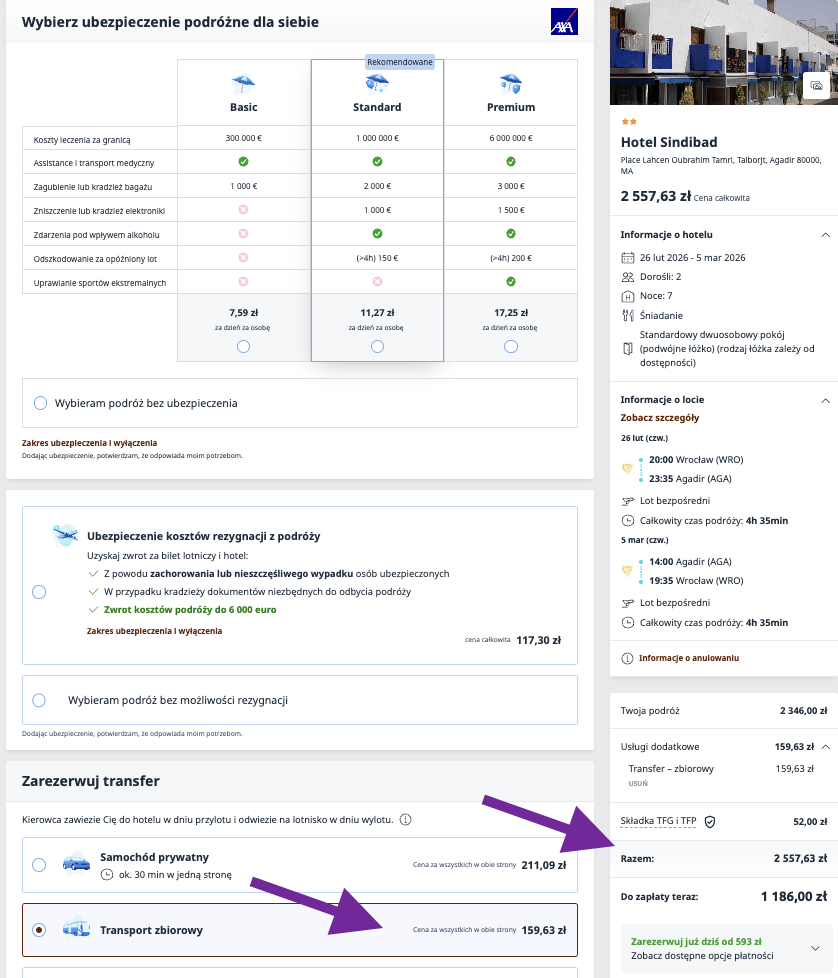Image resolution: width=838 pixels, height=978 pixels.
Task: Collapse the Informacje o locie section
Action: [825, 400]
